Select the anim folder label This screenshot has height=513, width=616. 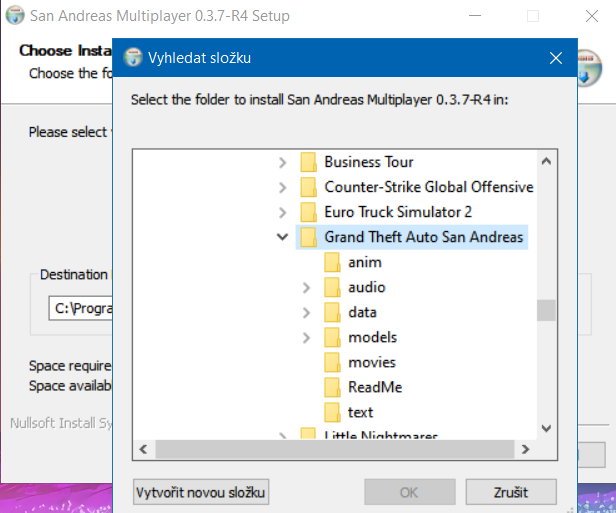tap(365, 262)
